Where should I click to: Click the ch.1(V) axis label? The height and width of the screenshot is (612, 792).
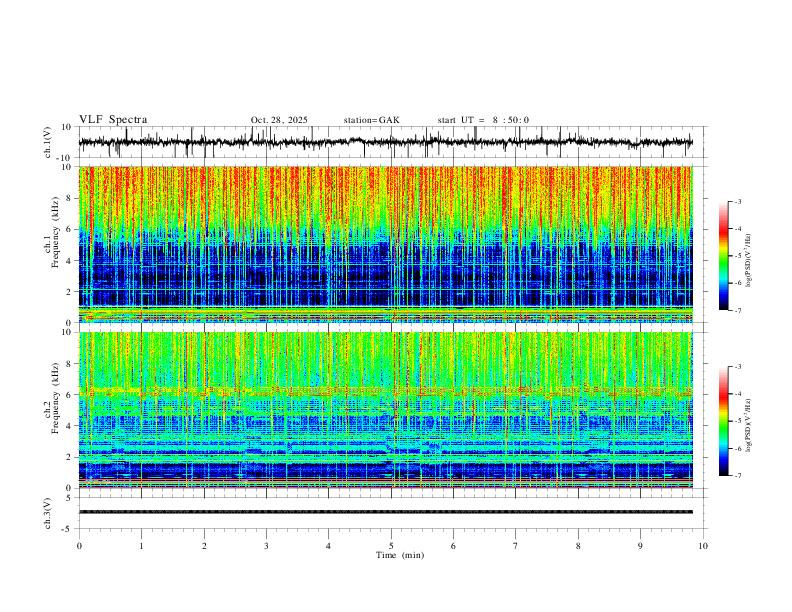coord(47,142)
